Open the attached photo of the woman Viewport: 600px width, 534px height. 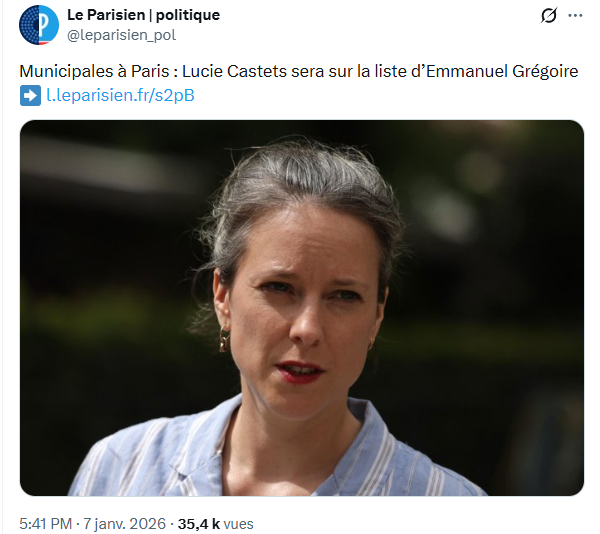pyautogui.click(x=302, y=308)
